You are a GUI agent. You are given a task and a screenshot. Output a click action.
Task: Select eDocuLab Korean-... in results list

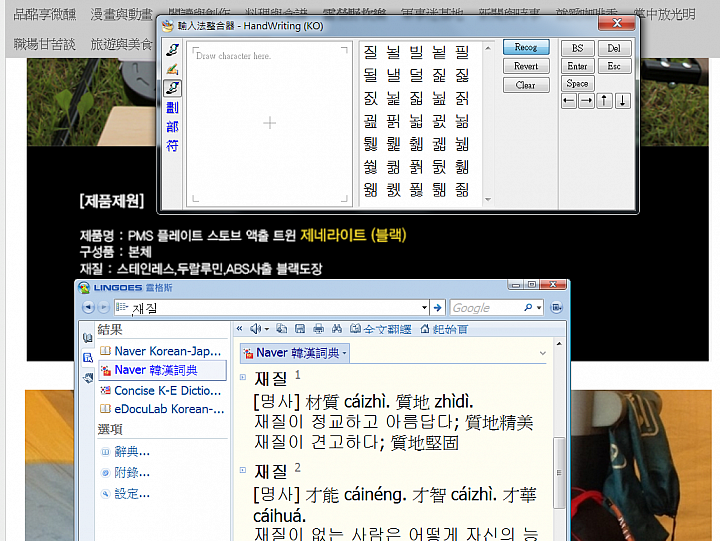(x=163, y=409)
